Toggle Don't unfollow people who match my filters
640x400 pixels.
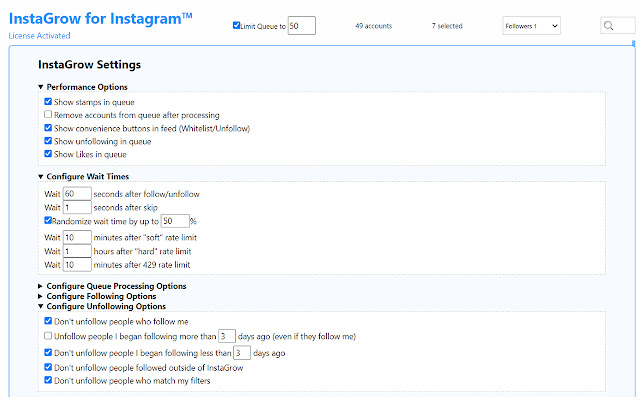pos(48,381)
